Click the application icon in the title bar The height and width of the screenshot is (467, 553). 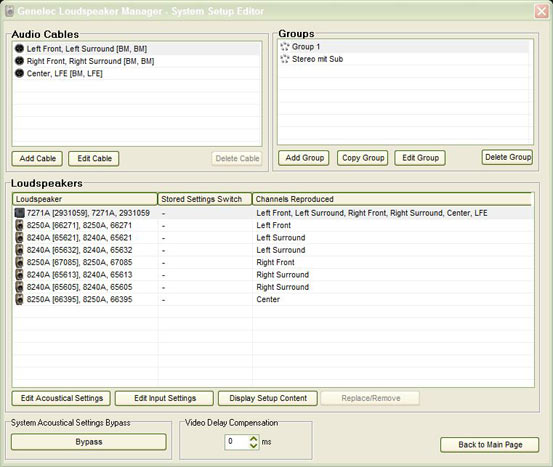pyautogui.click(x=9, y=11)
